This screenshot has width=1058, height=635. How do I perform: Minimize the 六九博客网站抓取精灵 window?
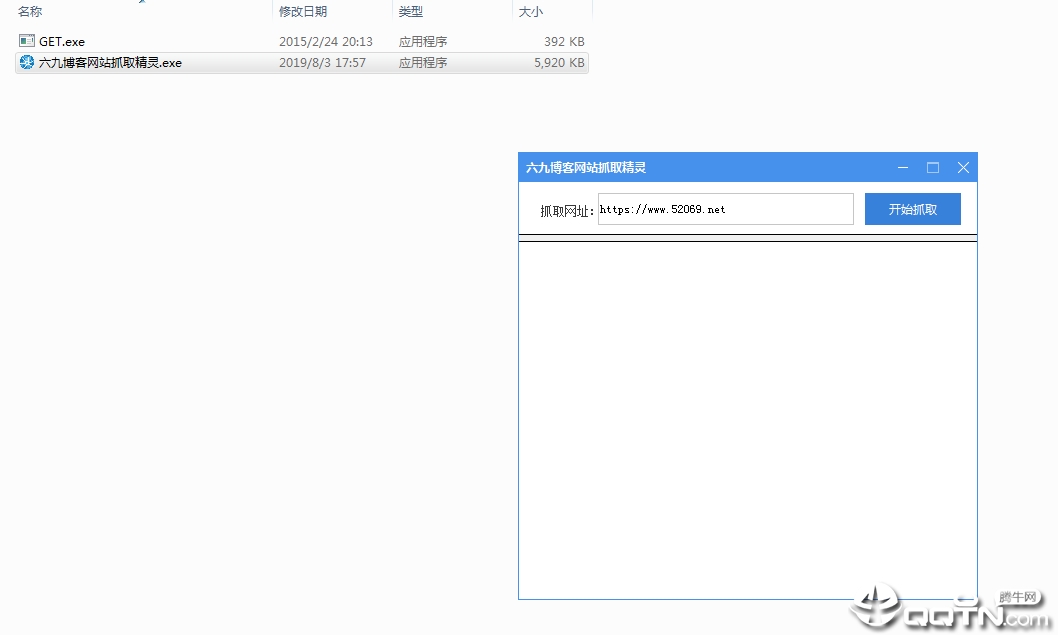click(x=903, y=167)
